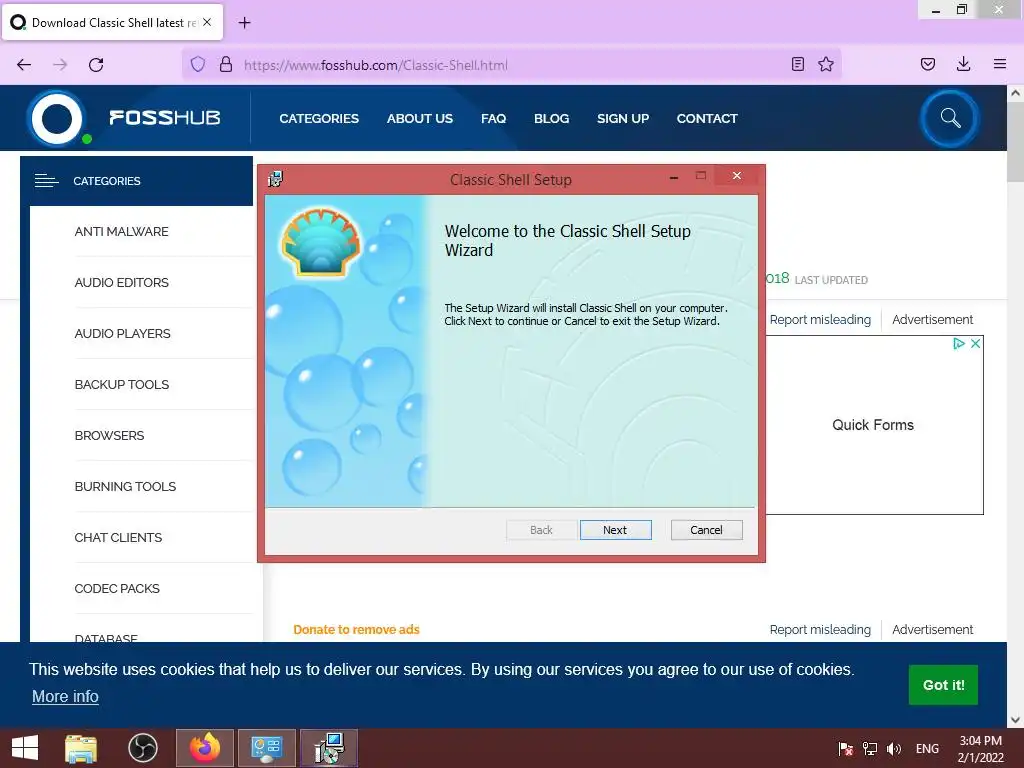Open ABOUT US in top navigation
Image resolution: width=1024 pixels, height=768 pixels.
tap(419, 118)
